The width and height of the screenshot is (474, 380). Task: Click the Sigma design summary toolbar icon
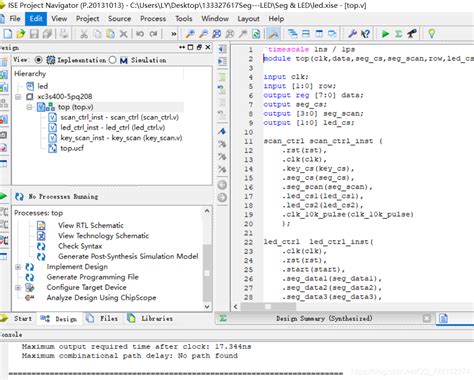click(x=398, y=34)
